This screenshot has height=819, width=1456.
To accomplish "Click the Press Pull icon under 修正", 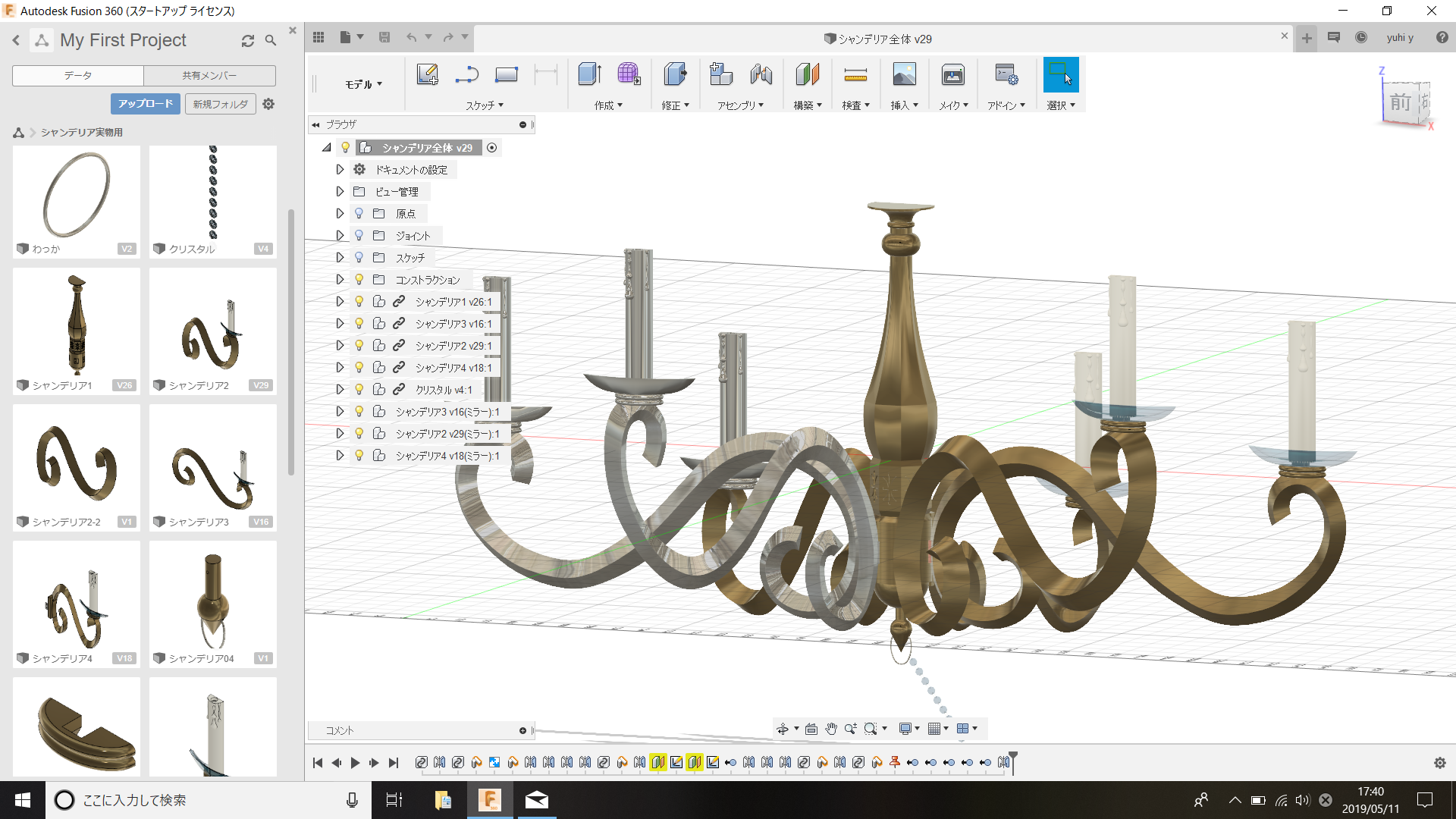I will (674, 74).
